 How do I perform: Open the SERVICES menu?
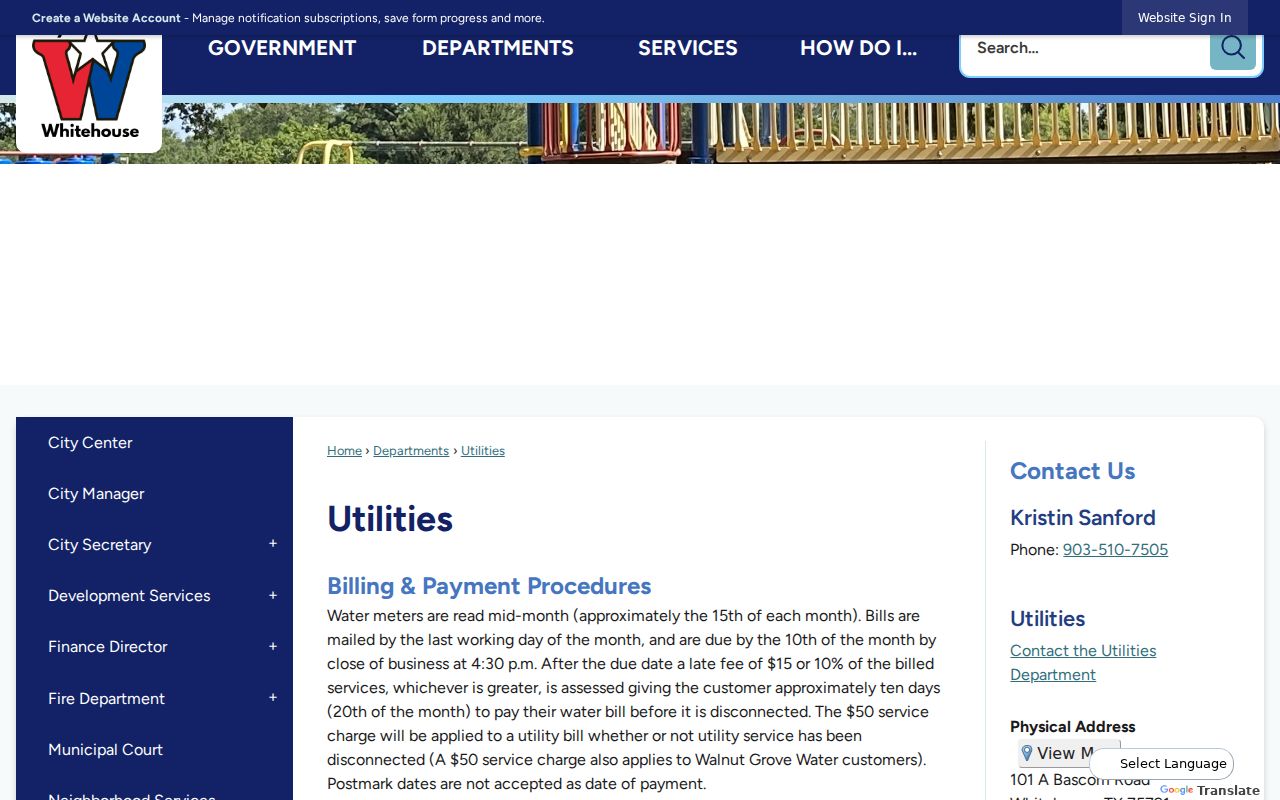[688, 48]
